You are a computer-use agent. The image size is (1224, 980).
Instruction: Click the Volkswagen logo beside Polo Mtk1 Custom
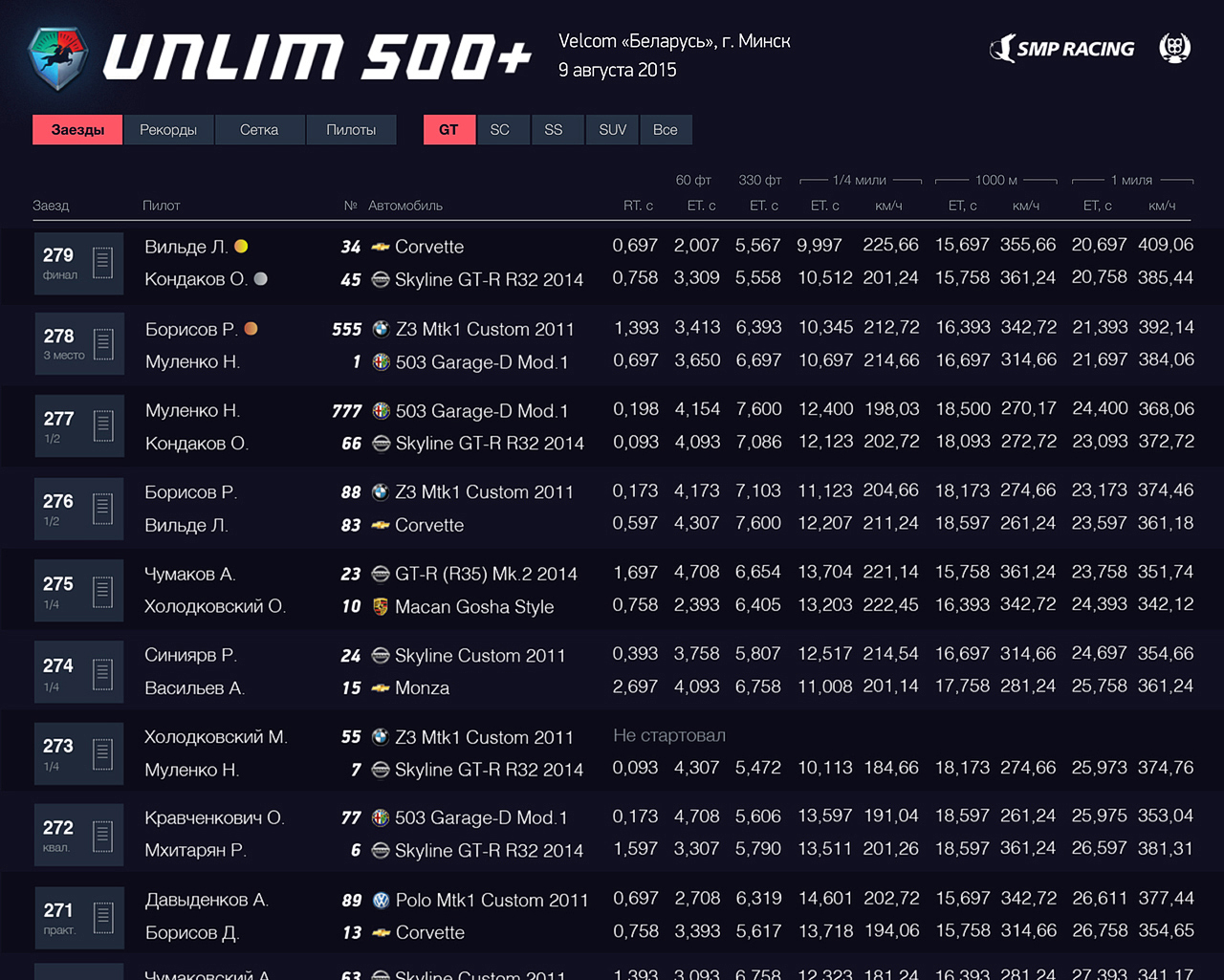pos(381,900)
